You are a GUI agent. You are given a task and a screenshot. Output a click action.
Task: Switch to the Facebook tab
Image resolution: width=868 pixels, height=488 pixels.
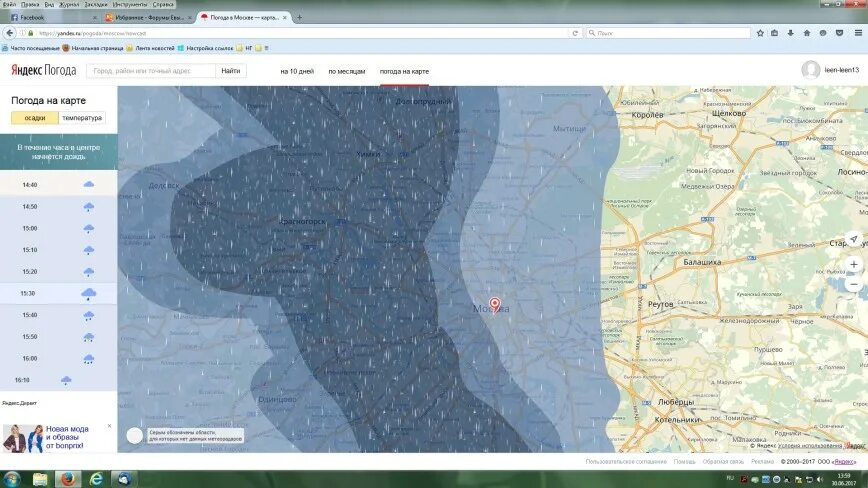[53, 18]
